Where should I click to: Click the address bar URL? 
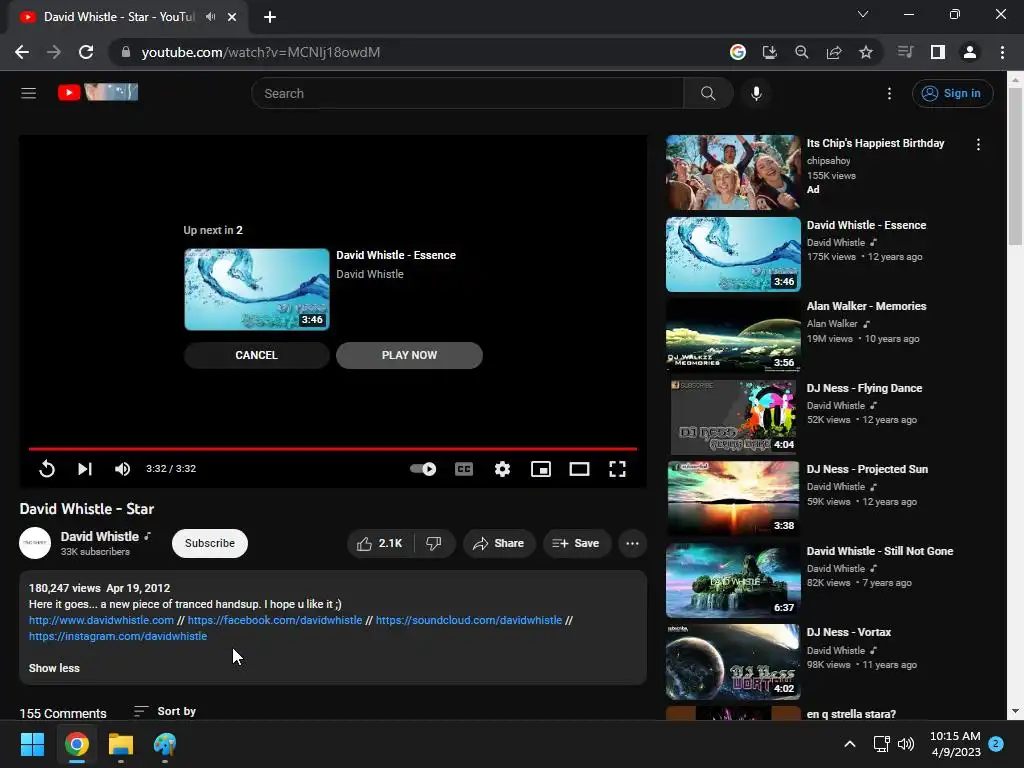[x=261, y=52]
